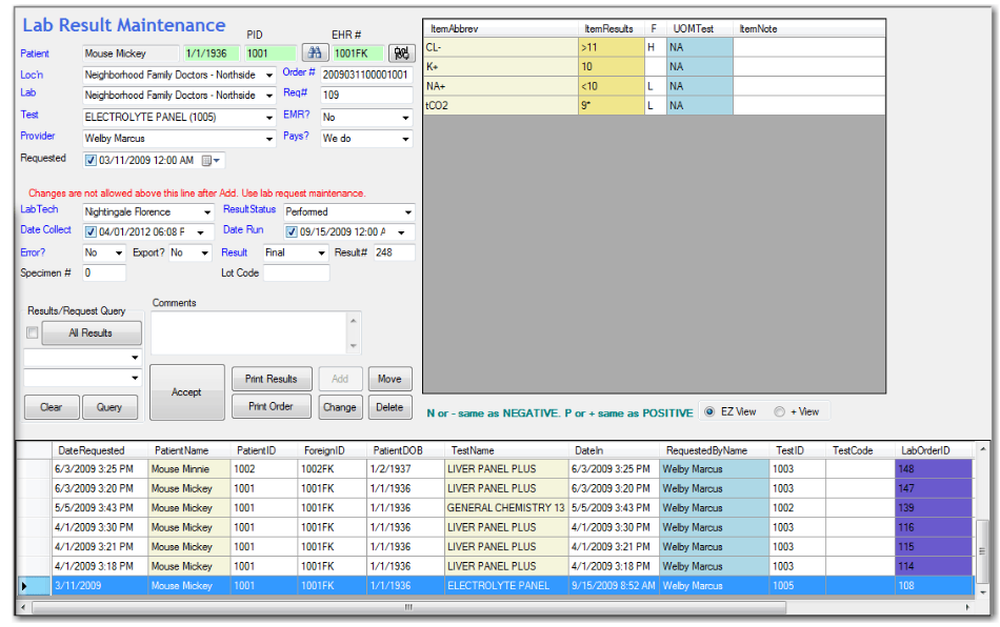Click the Comments box scroll down arrow

pyautogui.click(x=353, y=346)
